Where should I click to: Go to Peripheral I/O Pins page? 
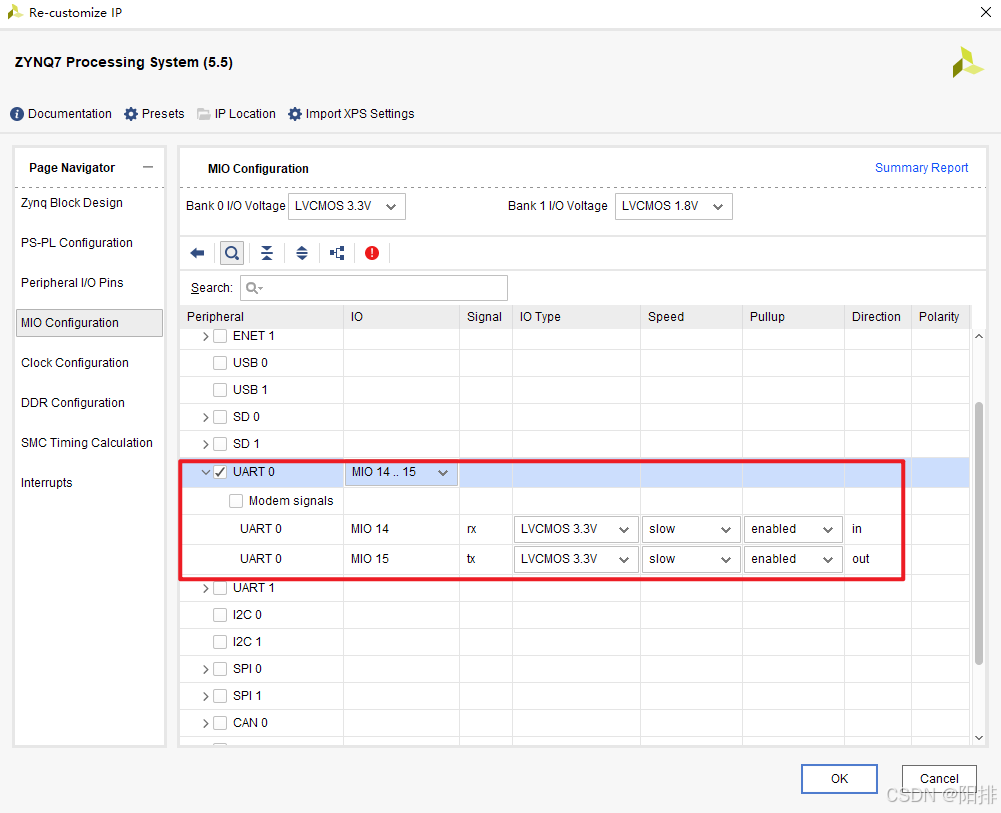[x=72, y=283]
